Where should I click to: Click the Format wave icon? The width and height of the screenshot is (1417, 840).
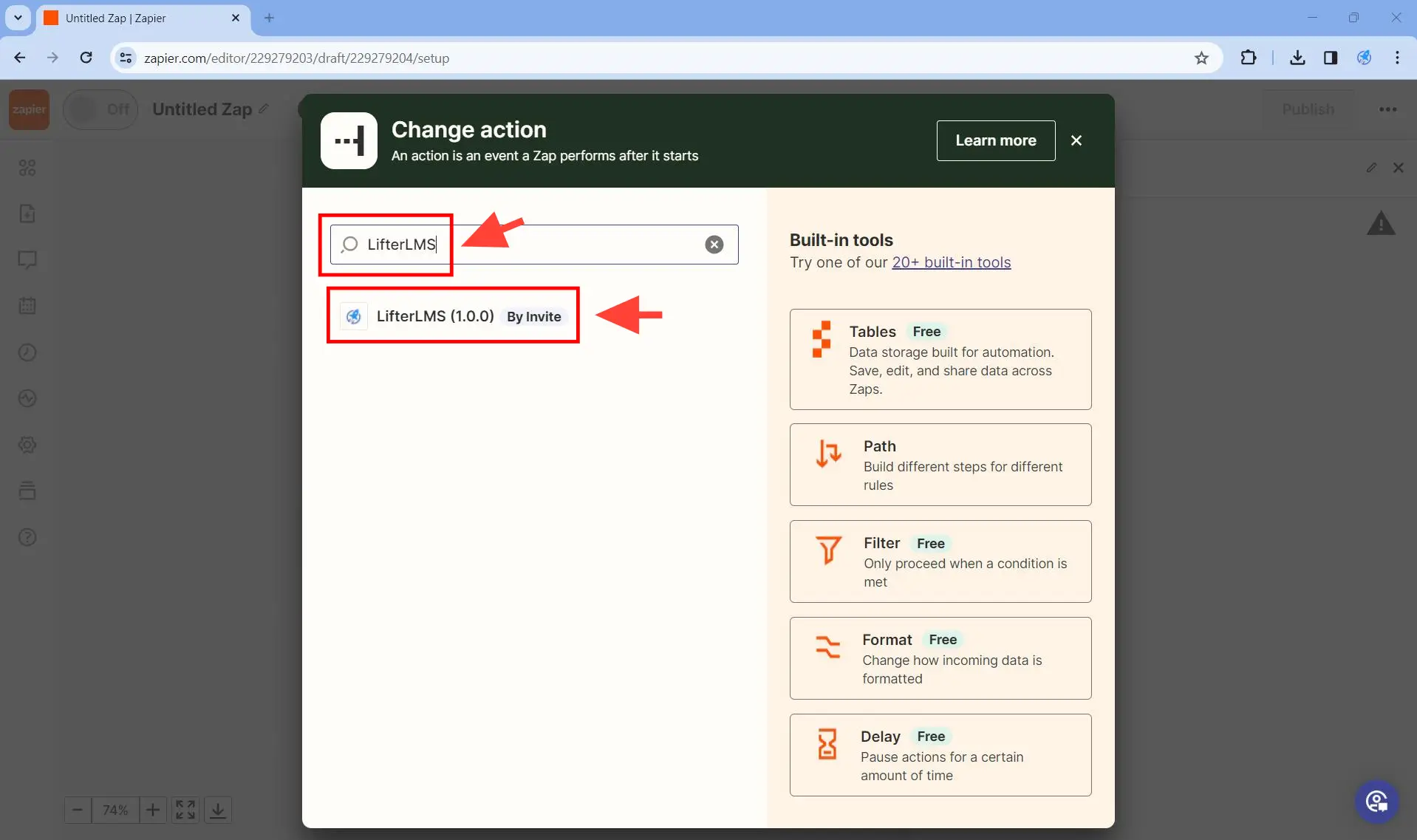(827, 647)
